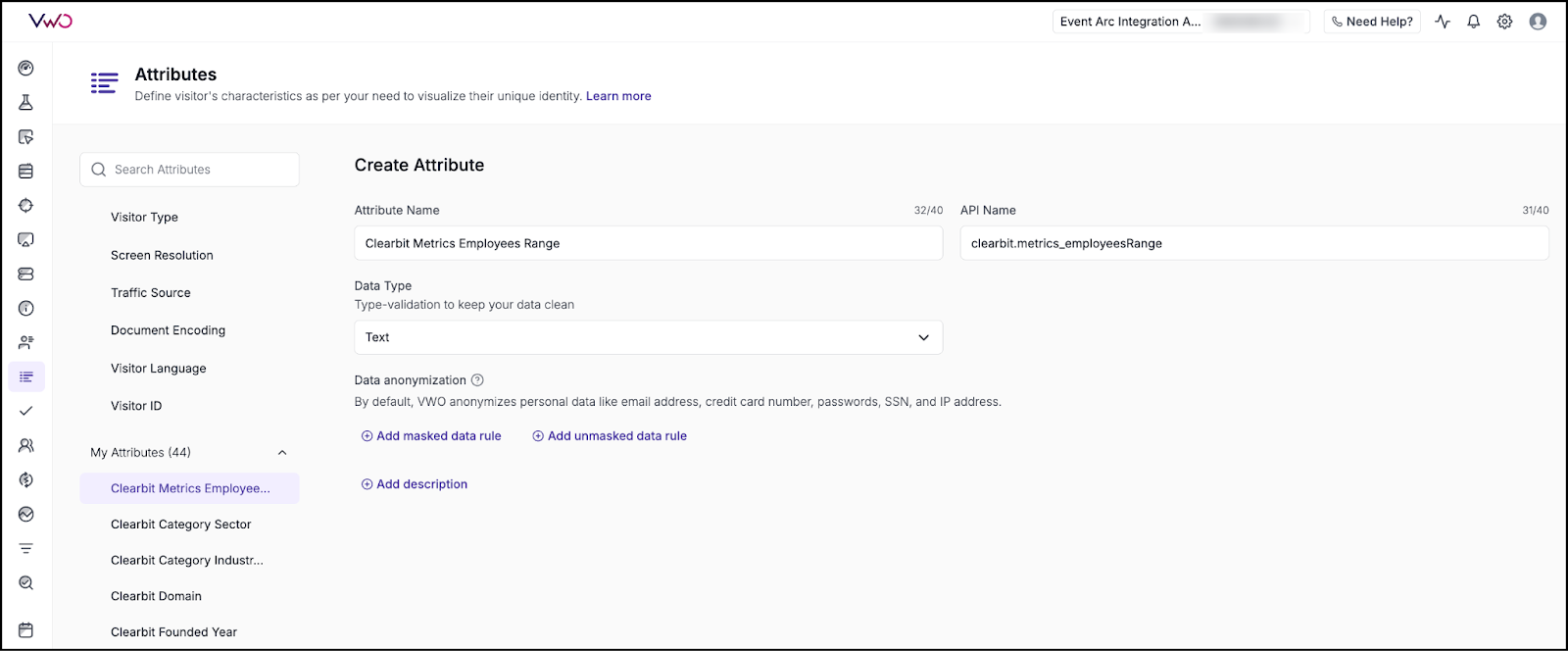
Task: Click the circled line-chart sidebar icon
Action: click(x=26, y=514)
